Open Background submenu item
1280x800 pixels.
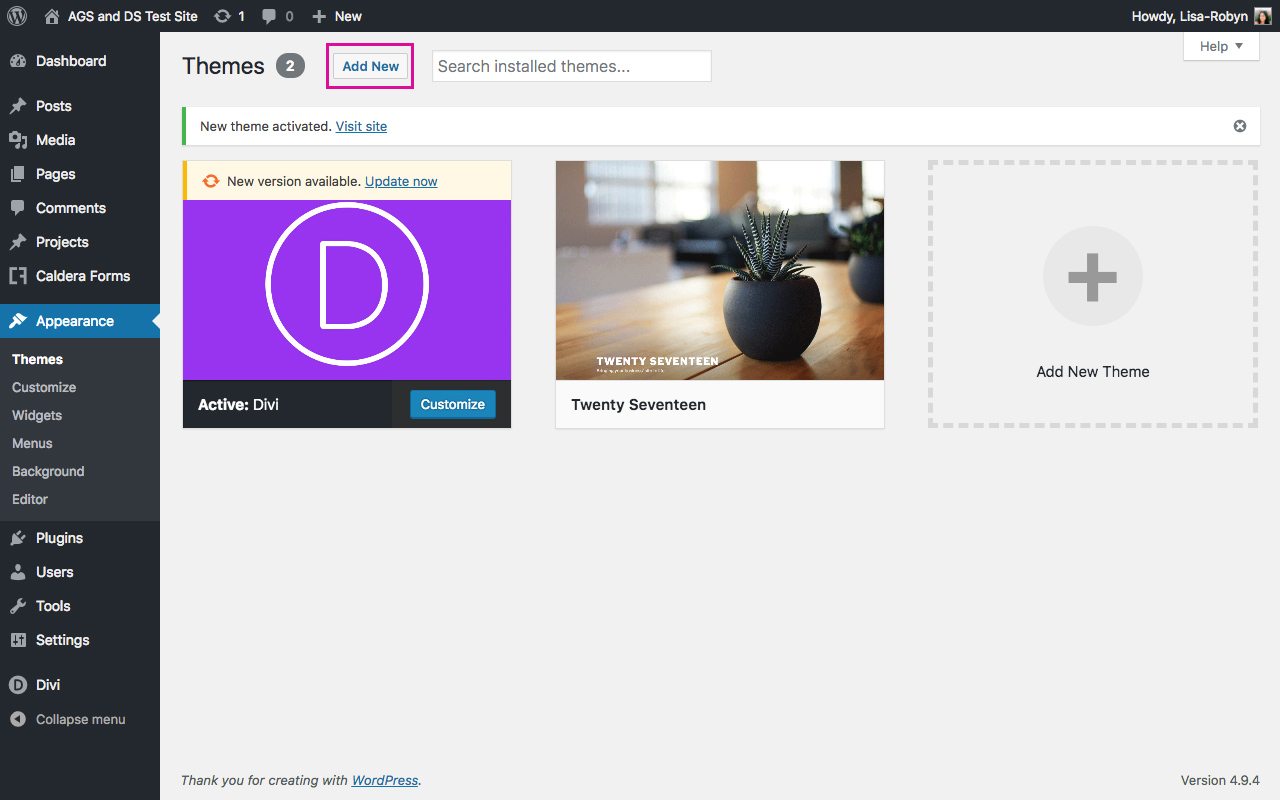pos(48,471)
